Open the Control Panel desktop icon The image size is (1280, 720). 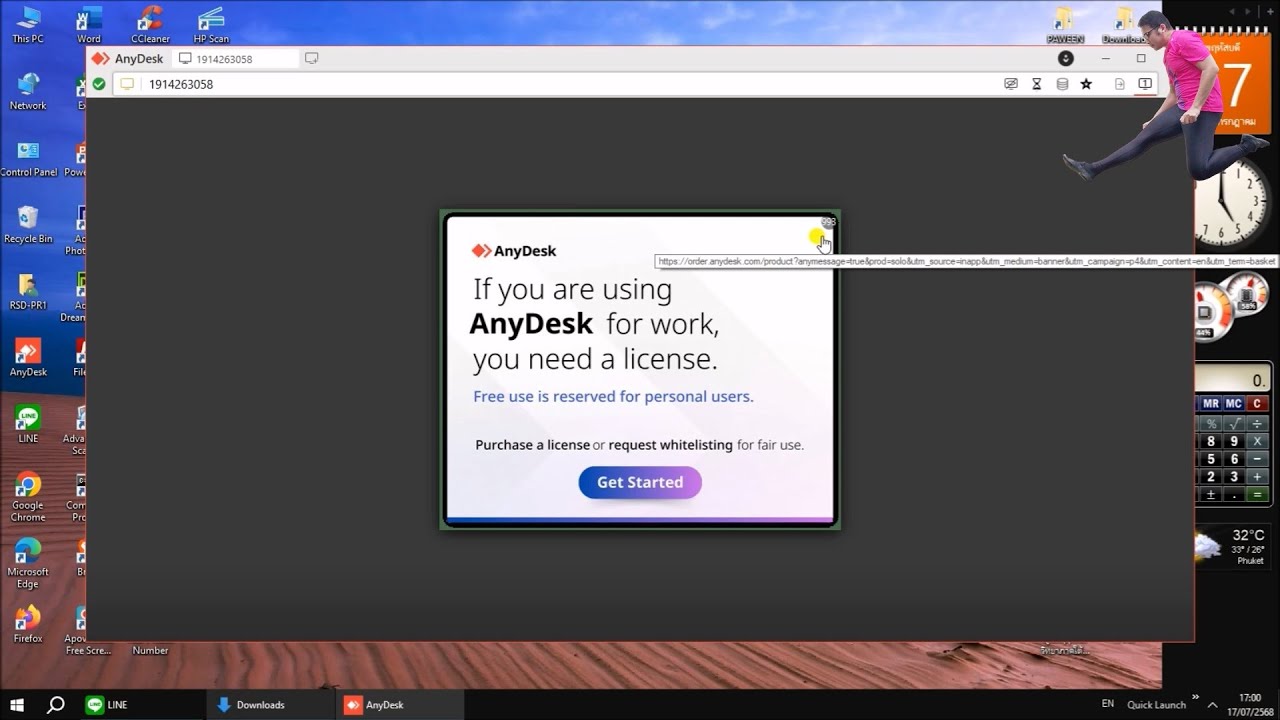pos(28,157)
